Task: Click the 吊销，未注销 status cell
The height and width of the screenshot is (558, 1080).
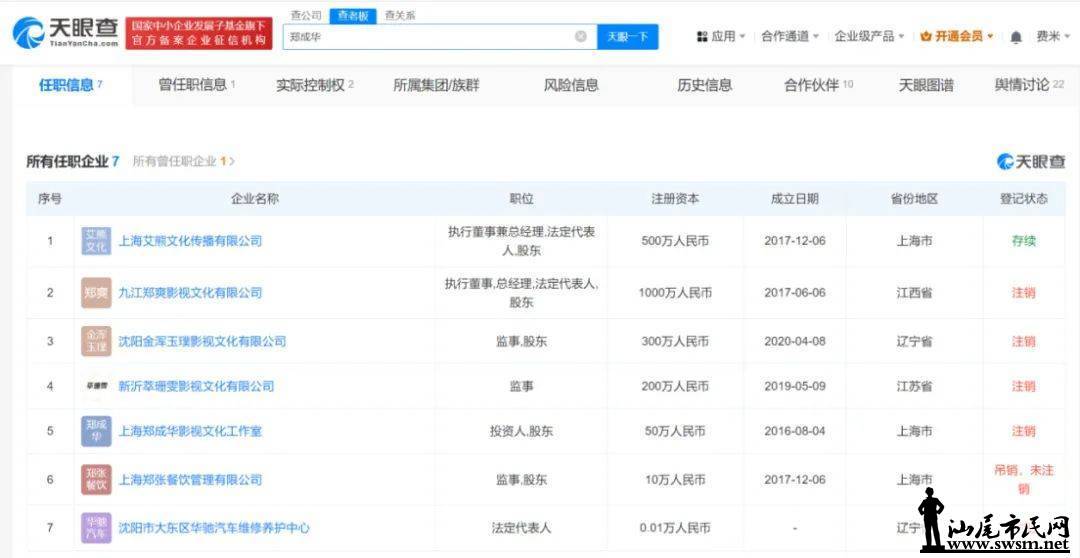Action: click(1024, 479)
